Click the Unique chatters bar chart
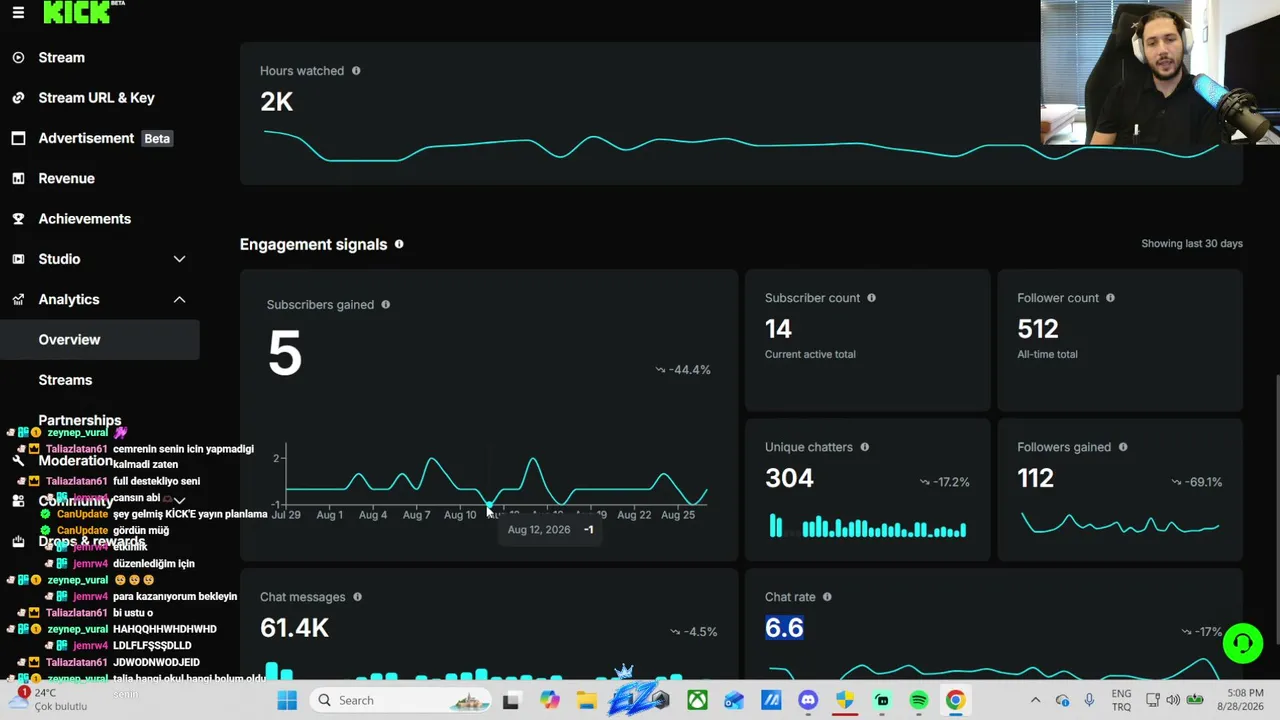The height and width of the screenshot is (720, 1280). (x=868, y=526)
